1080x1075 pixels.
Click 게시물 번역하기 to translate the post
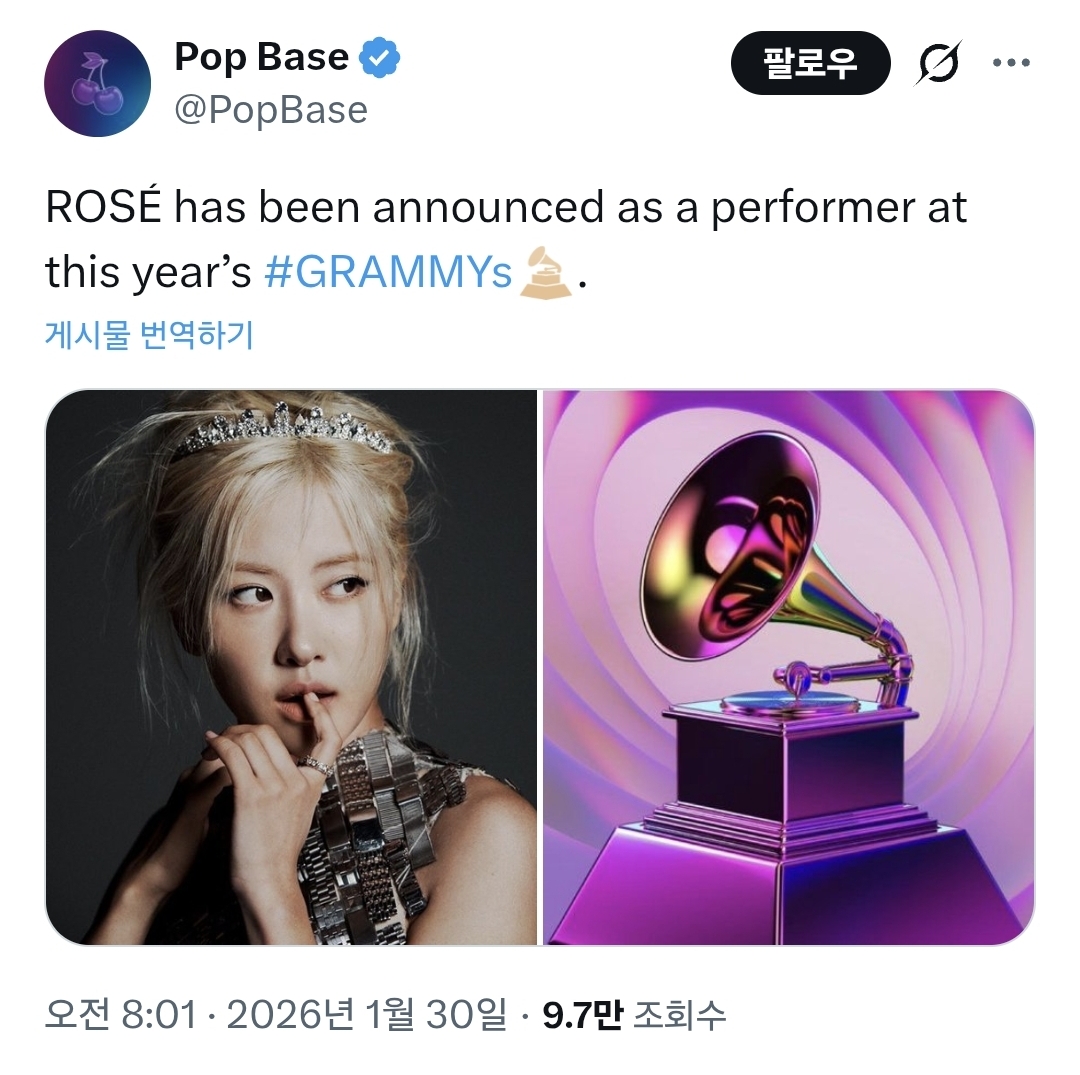149,335
